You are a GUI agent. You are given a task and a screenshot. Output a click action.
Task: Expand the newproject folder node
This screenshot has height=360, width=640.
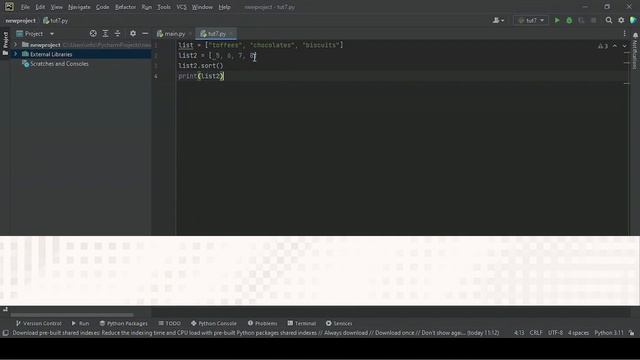16,44
